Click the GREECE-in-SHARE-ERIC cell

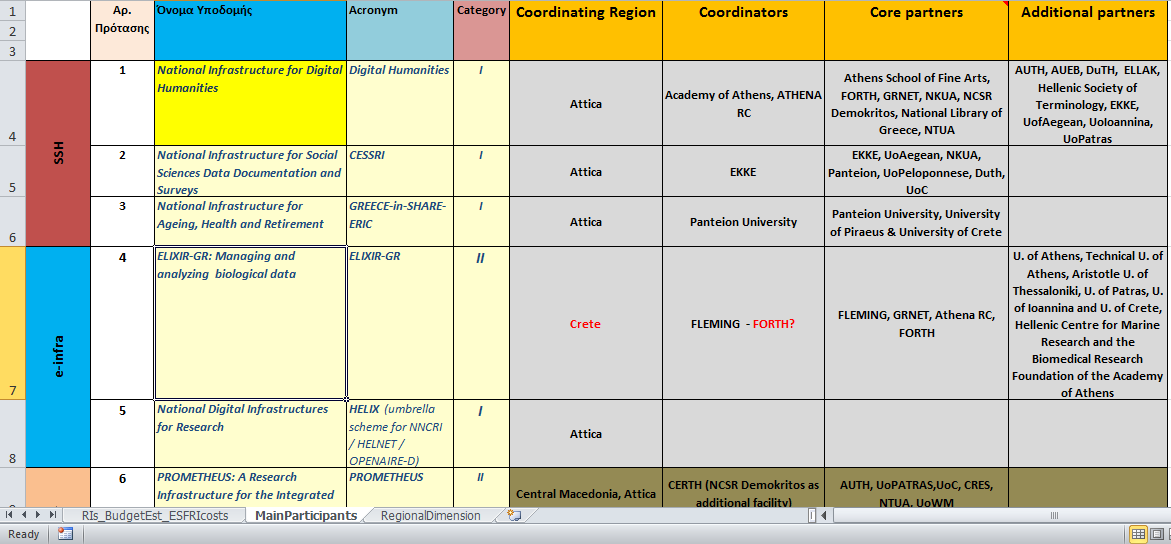[400, 222]
